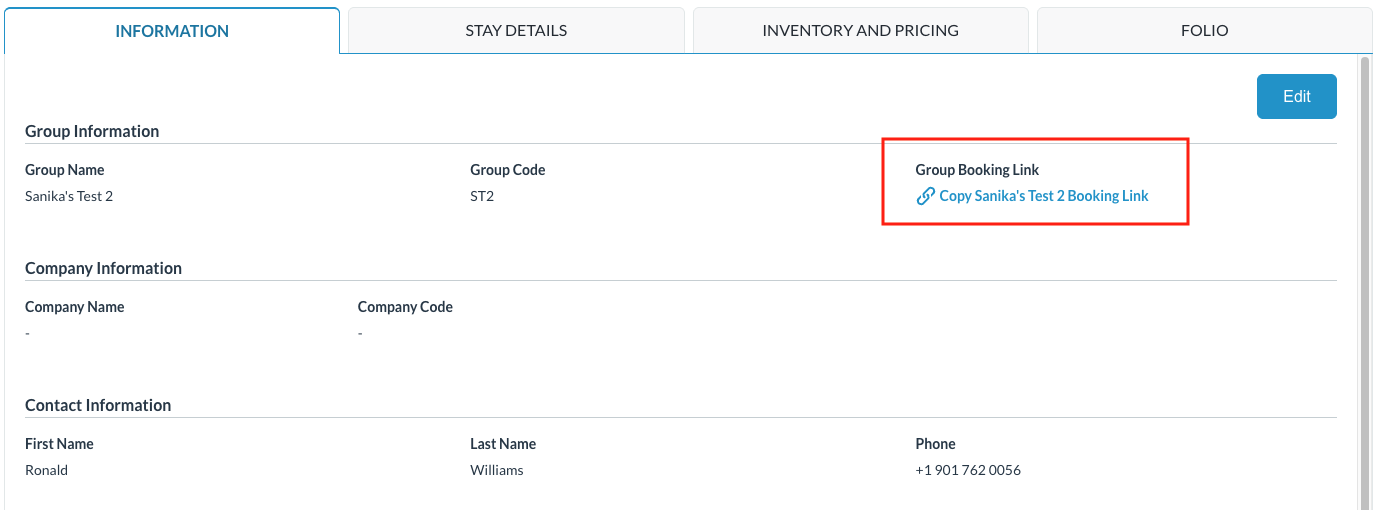The width and height of the screenshot is (1385, 510).
Task: Copy Sanika's Test 2 Booking Link
Action: point(1043,196)
